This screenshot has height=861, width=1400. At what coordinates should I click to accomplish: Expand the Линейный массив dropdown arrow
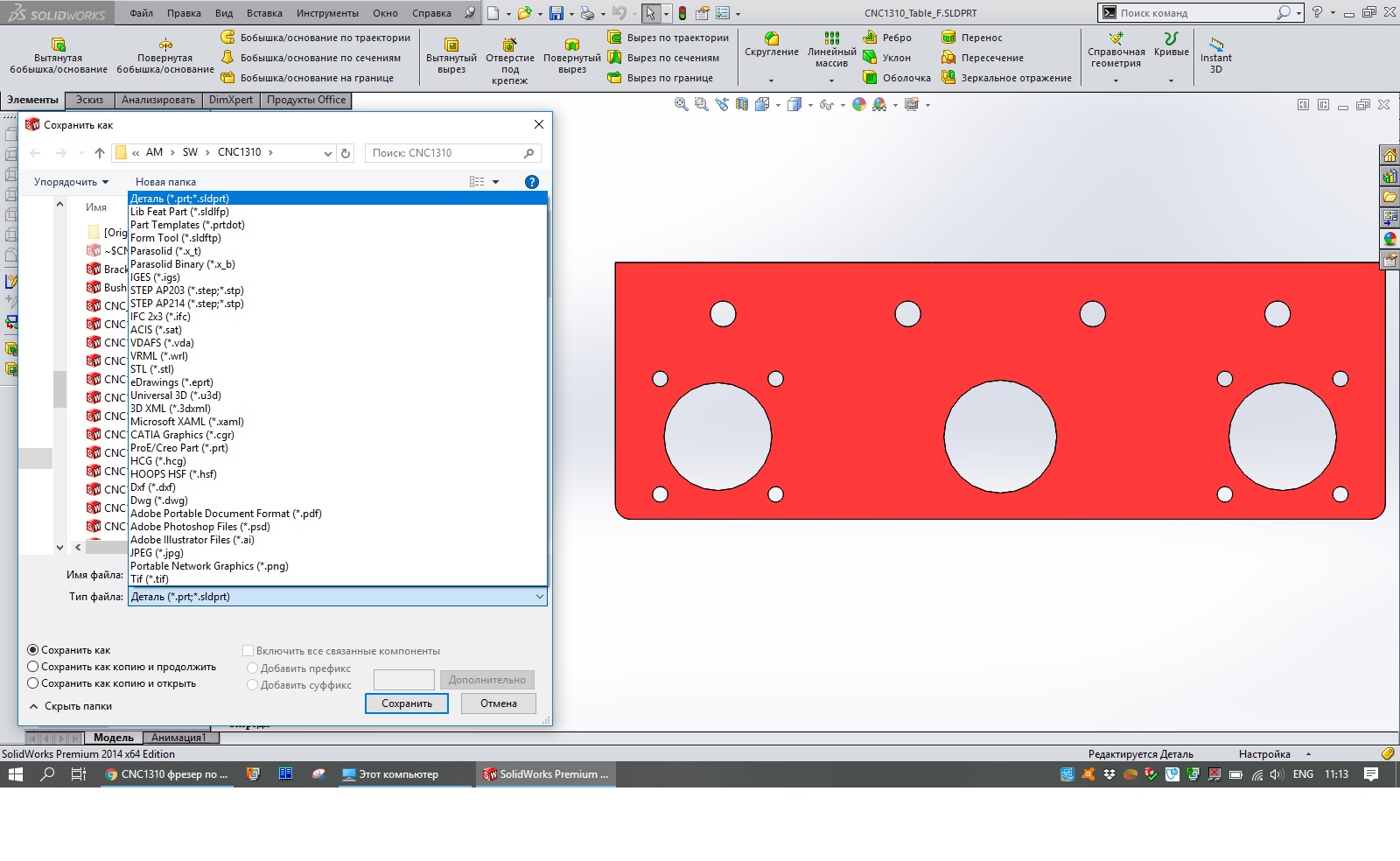(x=831, y=80)
